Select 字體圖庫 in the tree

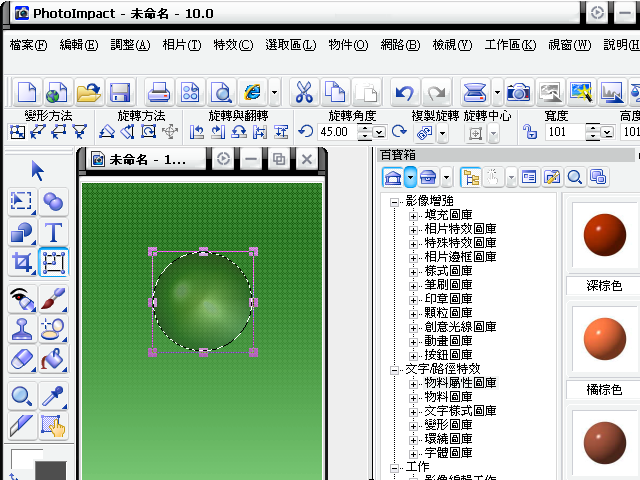[x=448, y=453]
